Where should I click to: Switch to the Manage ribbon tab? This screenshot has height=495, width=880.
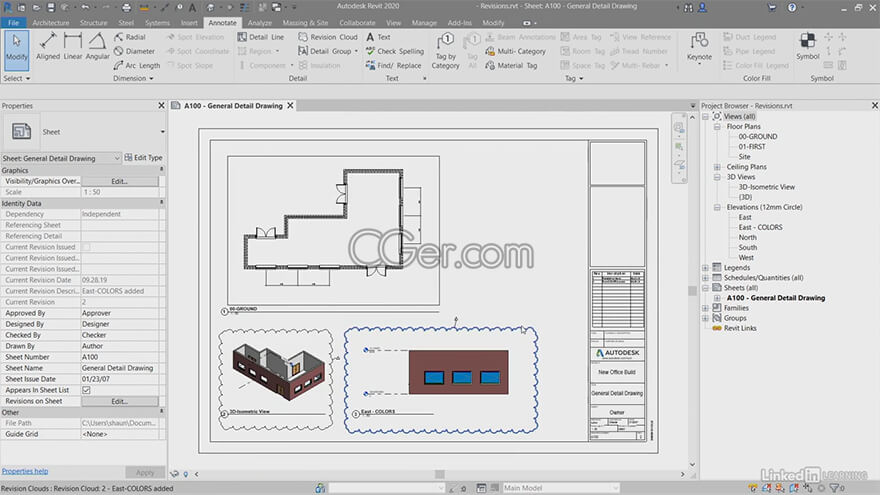tap(424, 22)
